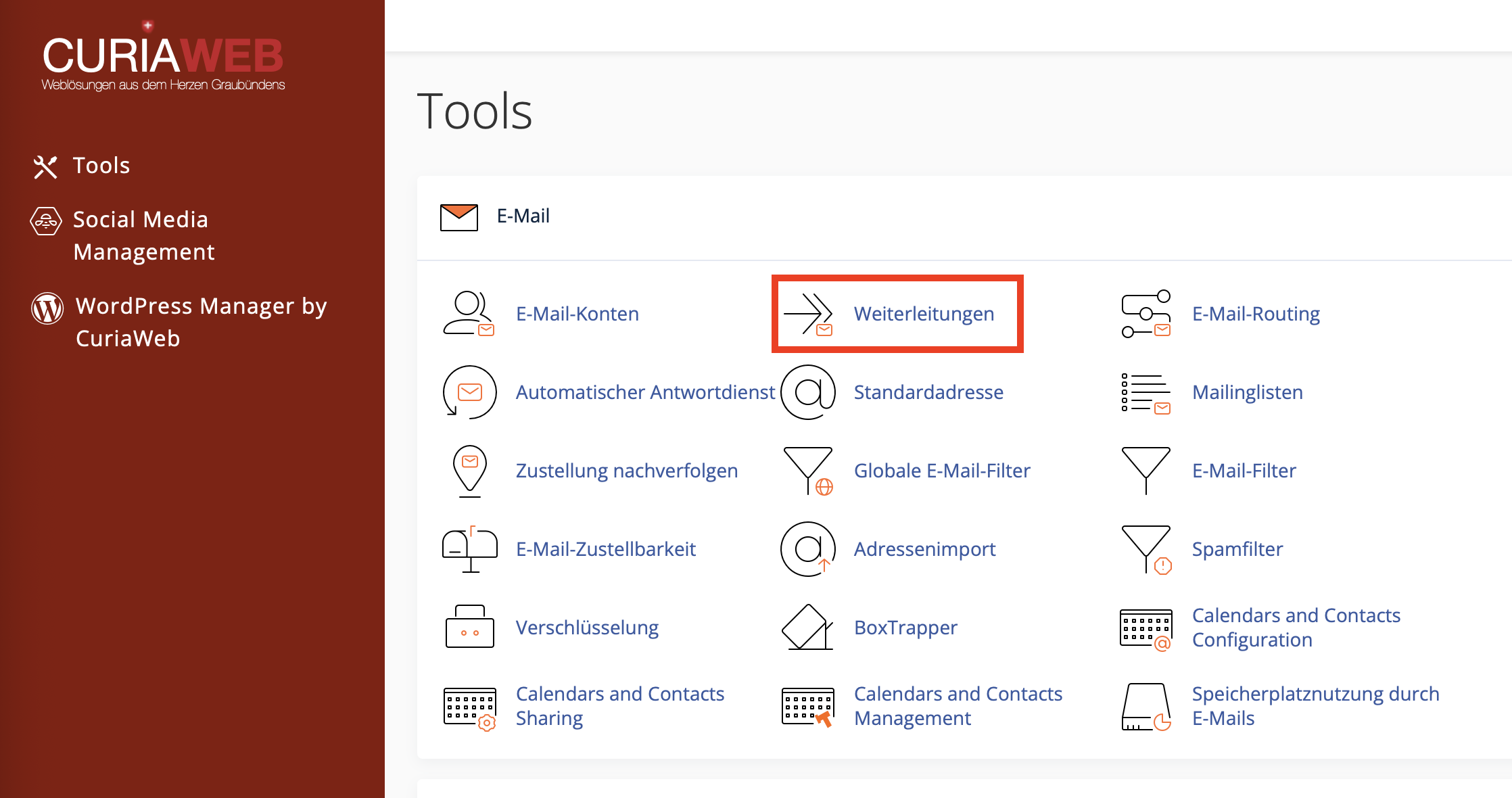
Task: Open WordPress Manager by CuriaWeb
Action: (202, 322)
